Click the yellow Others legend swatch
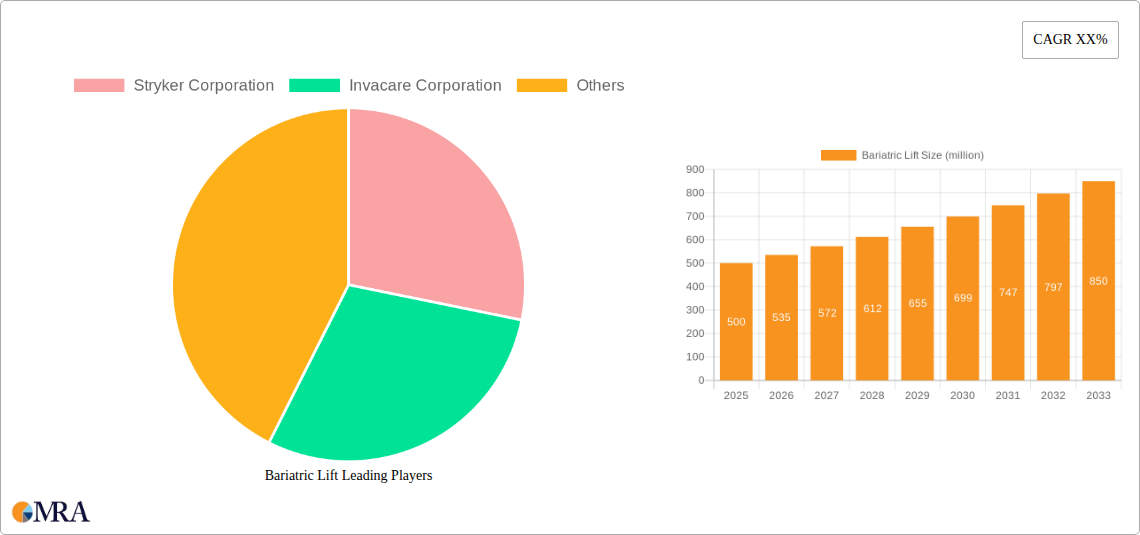 coord(542,85)
